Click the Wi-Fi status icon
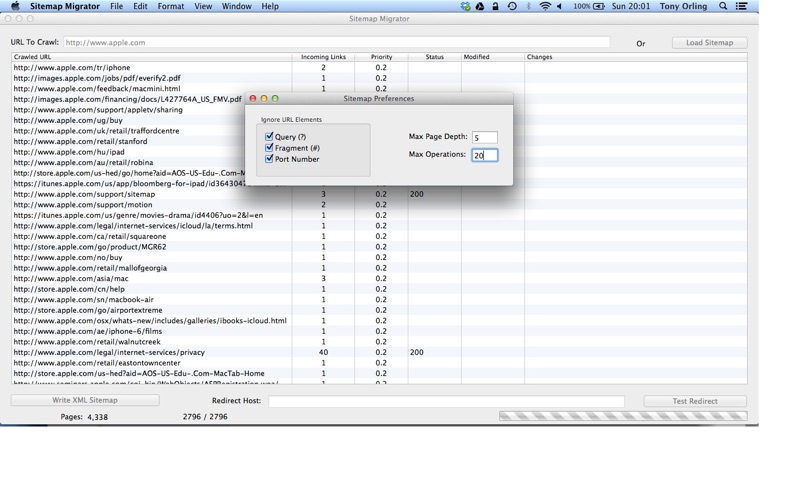 (545, 6)
